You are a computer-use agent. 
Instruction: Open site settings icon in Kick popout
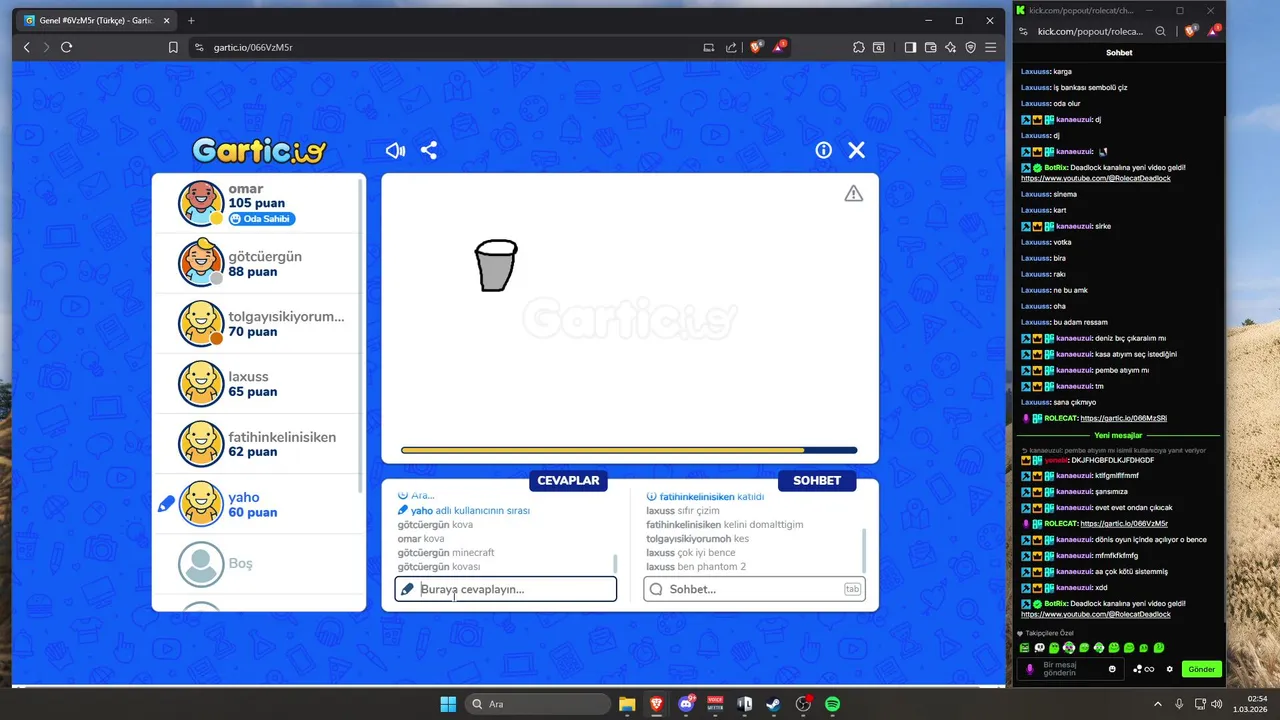pos(1025,31)
